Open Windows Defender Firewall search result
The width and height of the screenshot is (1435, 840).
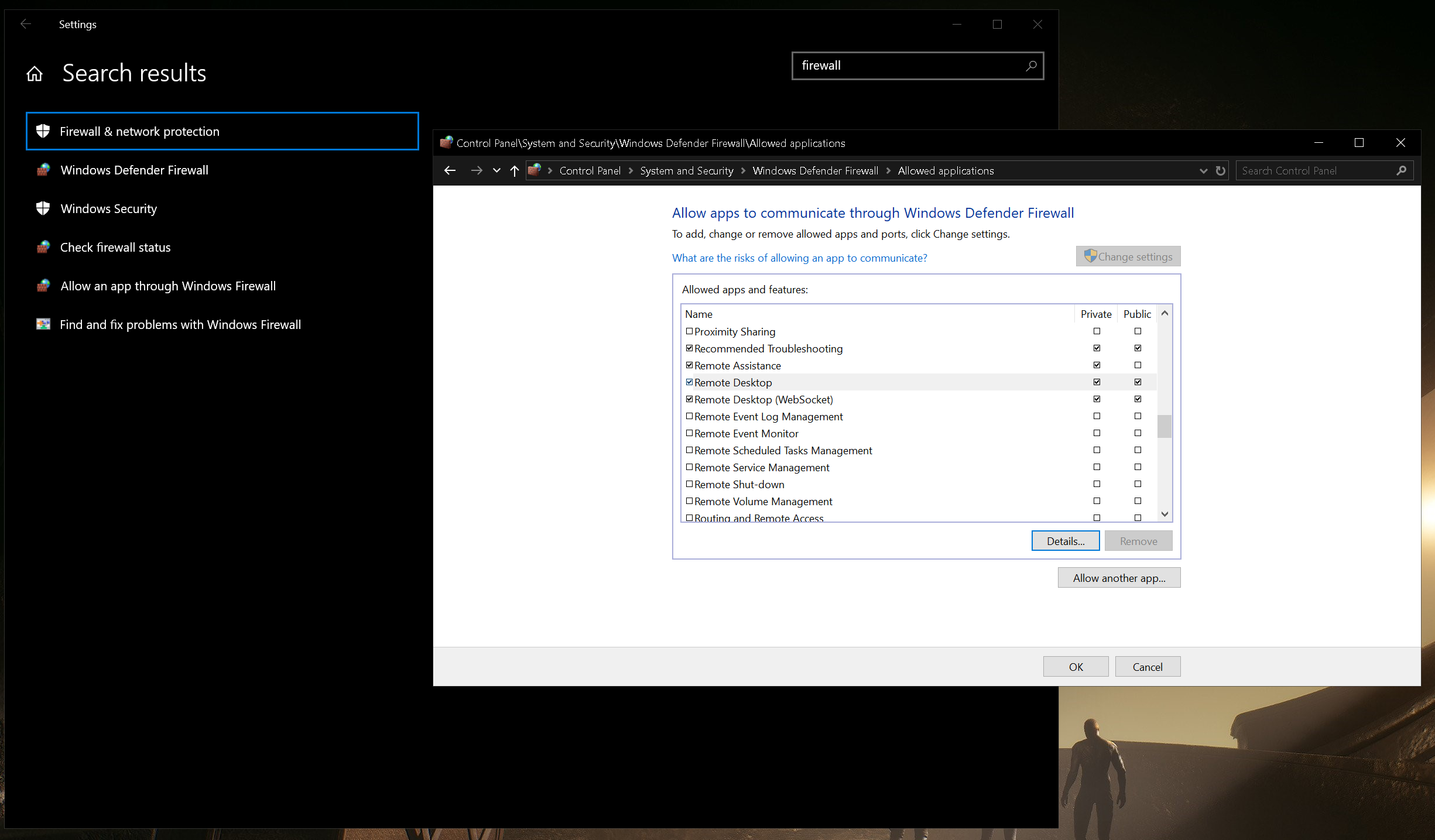(134, 170)
